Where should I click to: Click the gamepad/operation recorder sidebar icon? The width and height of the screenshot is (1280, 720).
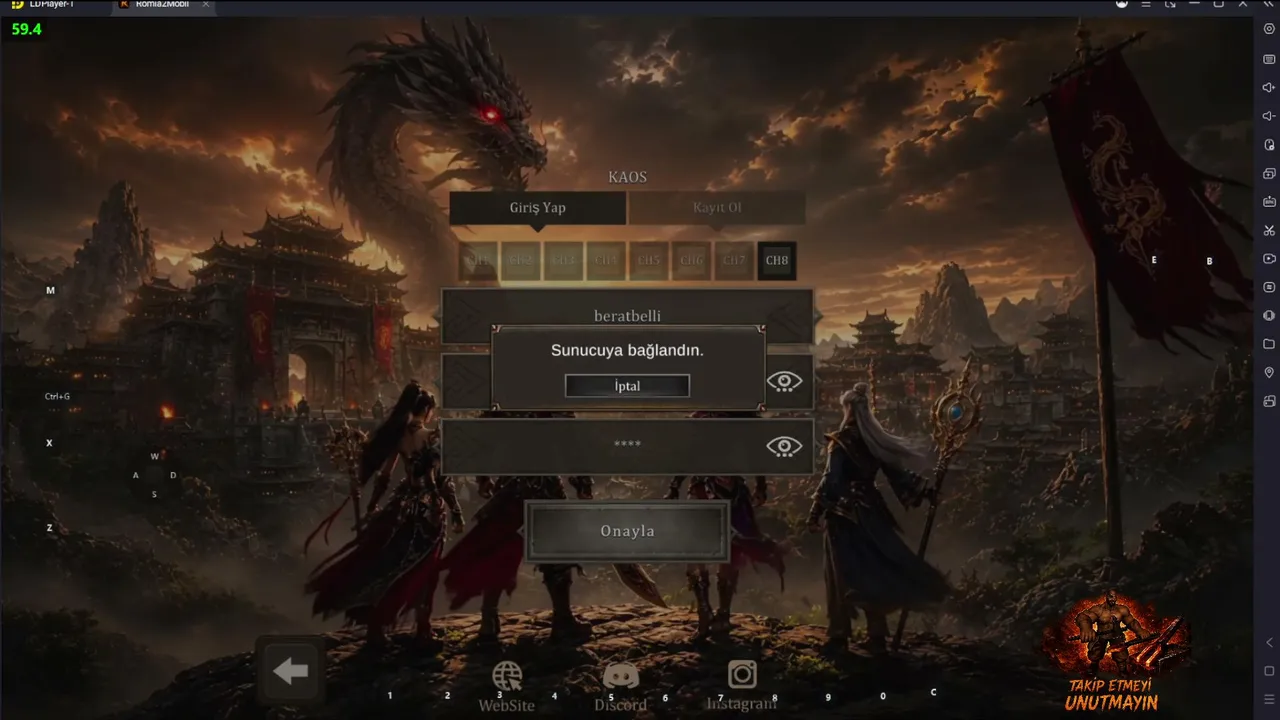1269,201
